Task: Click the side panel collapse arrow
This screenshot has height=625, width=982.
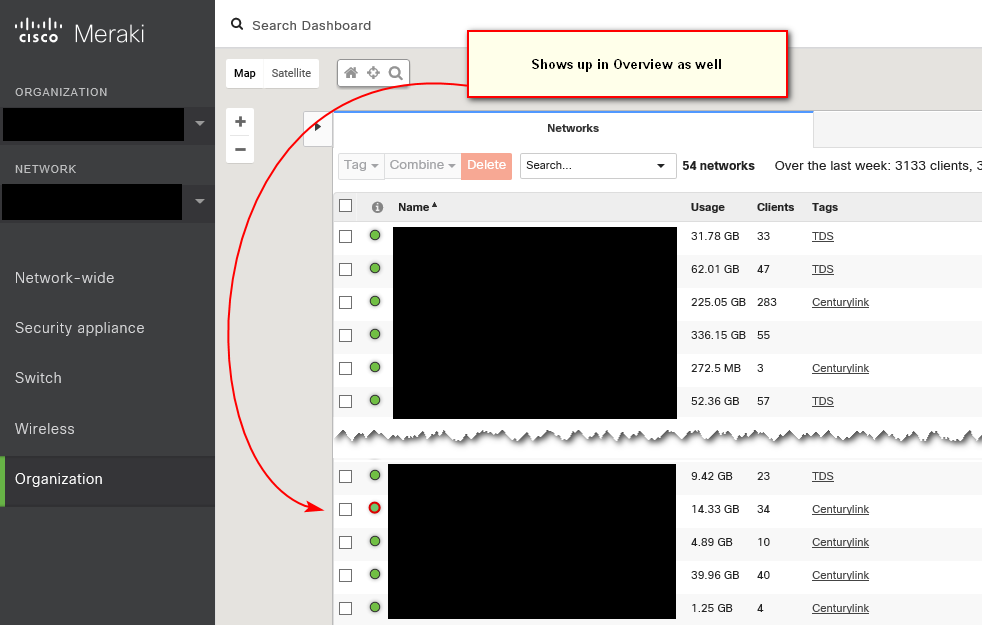Action: [x=317, y=128]
